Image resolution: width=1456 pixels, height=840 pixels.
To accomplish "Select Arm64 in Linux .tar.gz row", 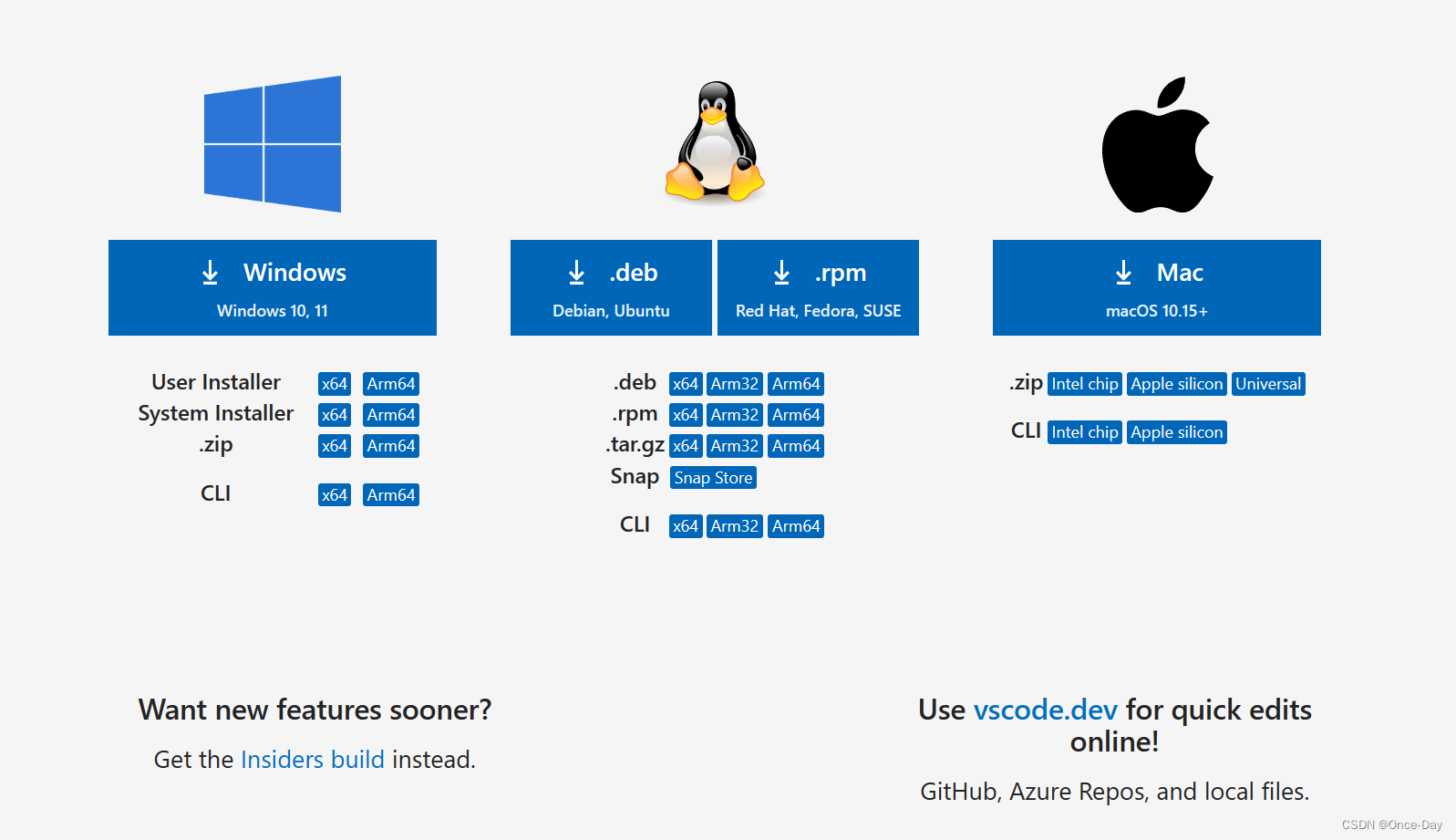I will coord(796,446).
